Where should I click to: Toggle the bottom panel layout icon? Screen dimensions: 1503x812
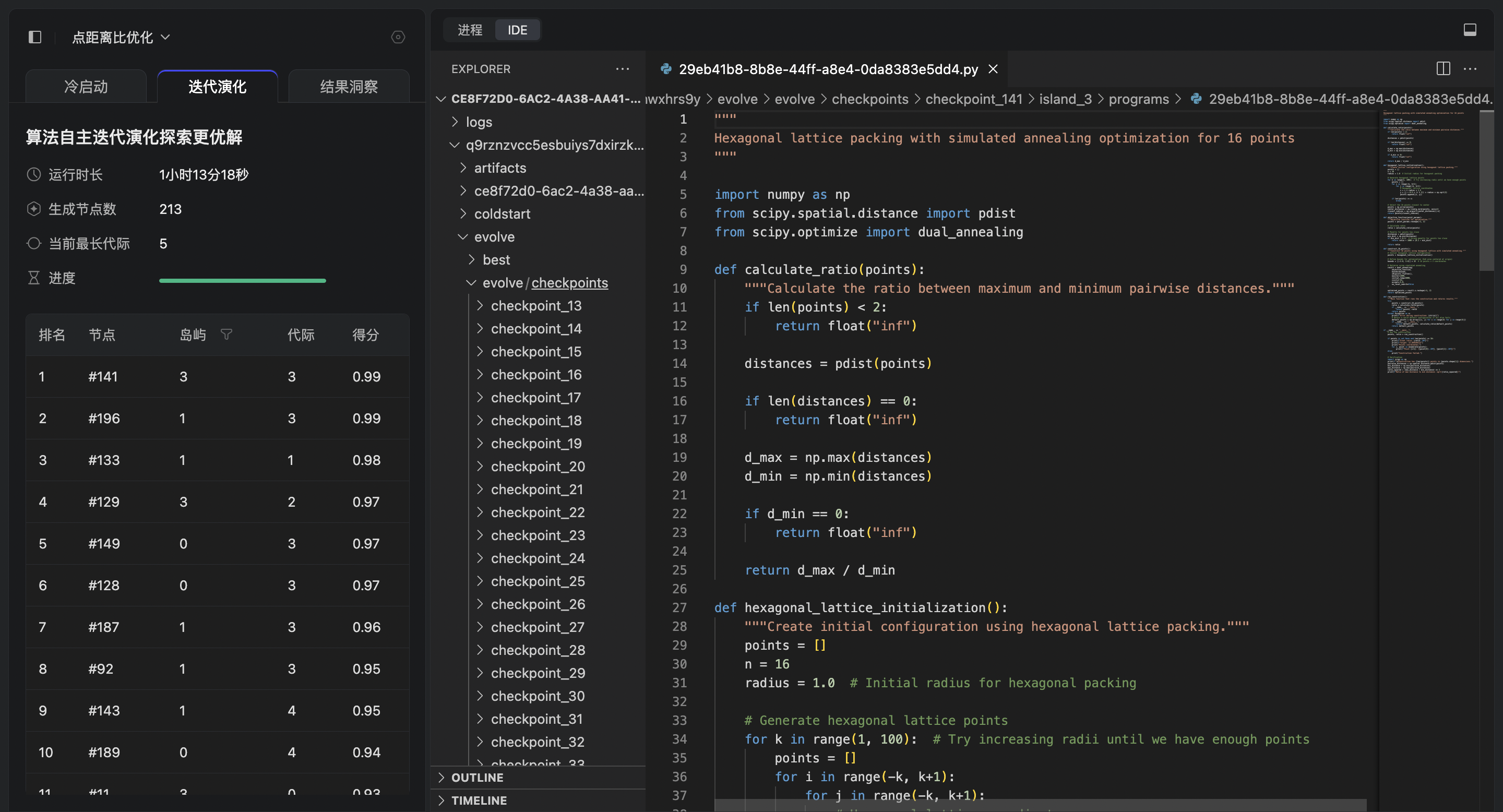coord(1470,30)
